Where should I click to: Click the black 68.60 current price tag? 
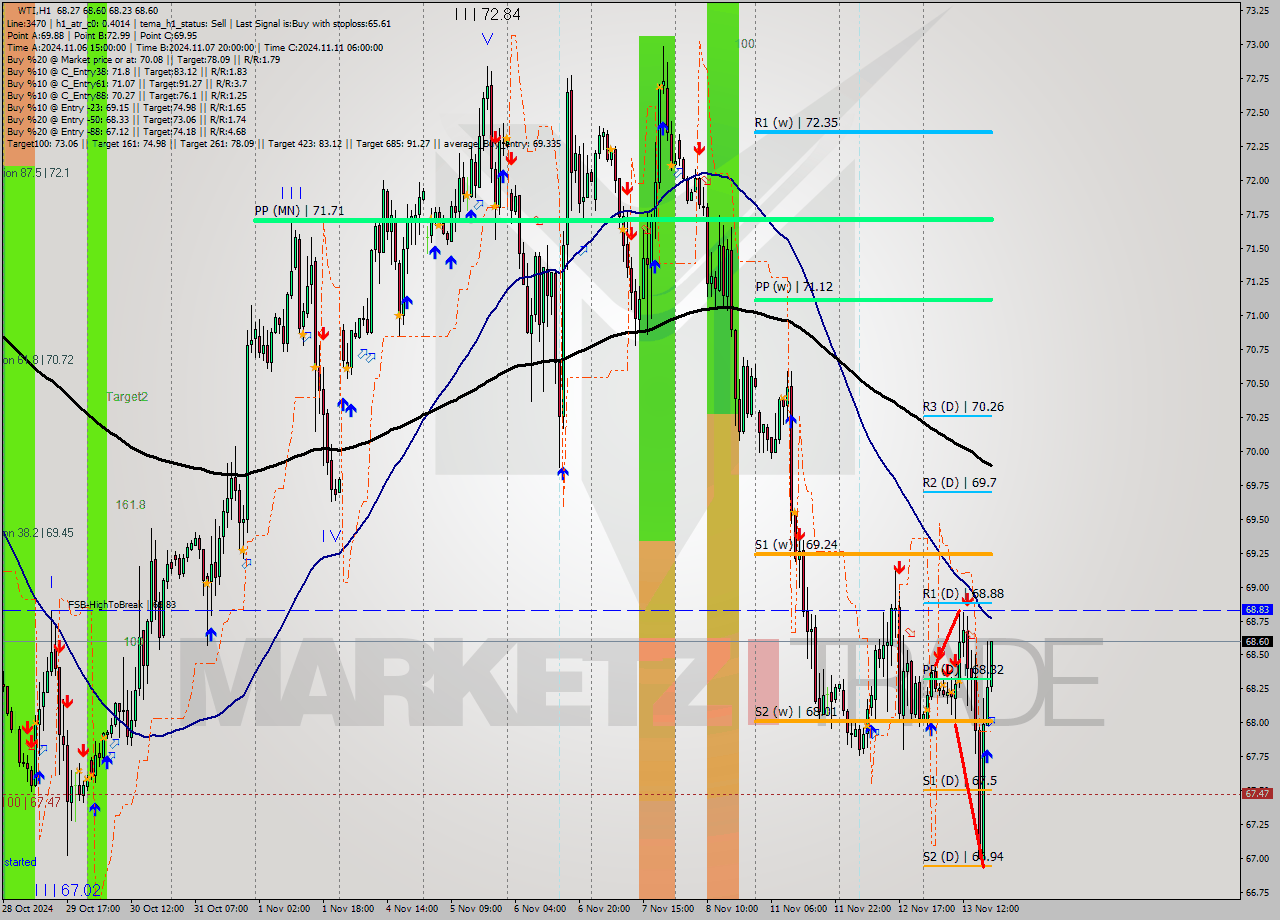click(1257, 641)
